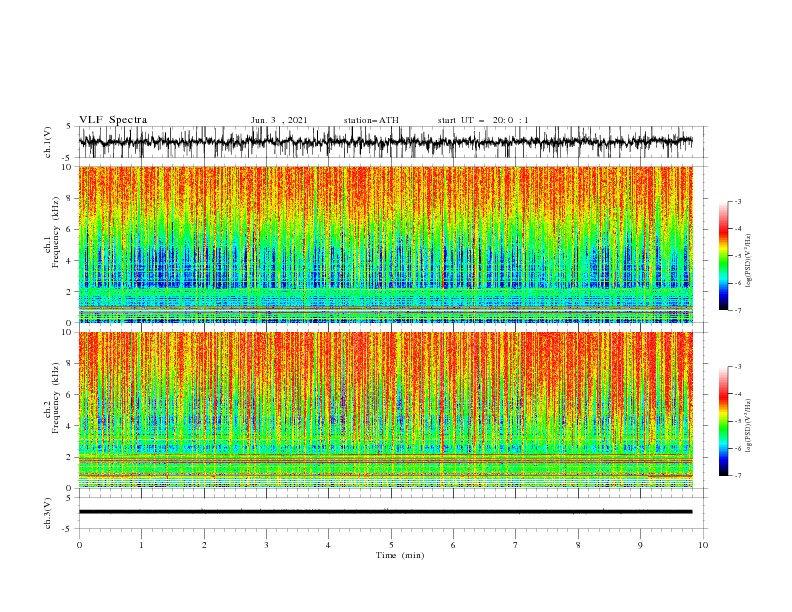This screenshot has width=792, height=612.
Task: Click the "6" tick on the Time axis
Action: [x=453, y=545]
